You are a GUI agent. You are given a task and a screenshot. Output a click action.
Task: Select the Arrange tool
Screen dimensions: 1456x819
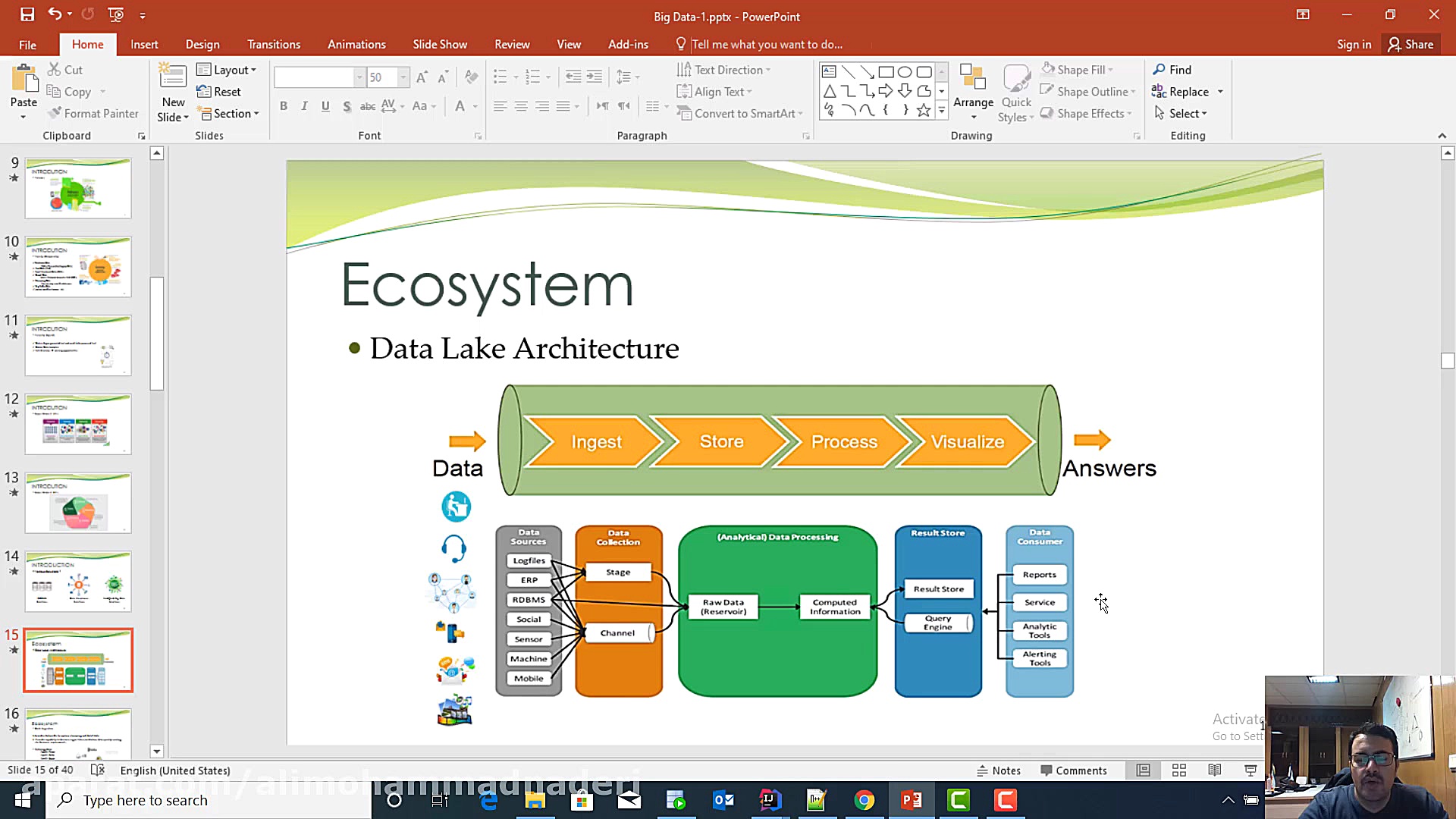tap(973, 91)
